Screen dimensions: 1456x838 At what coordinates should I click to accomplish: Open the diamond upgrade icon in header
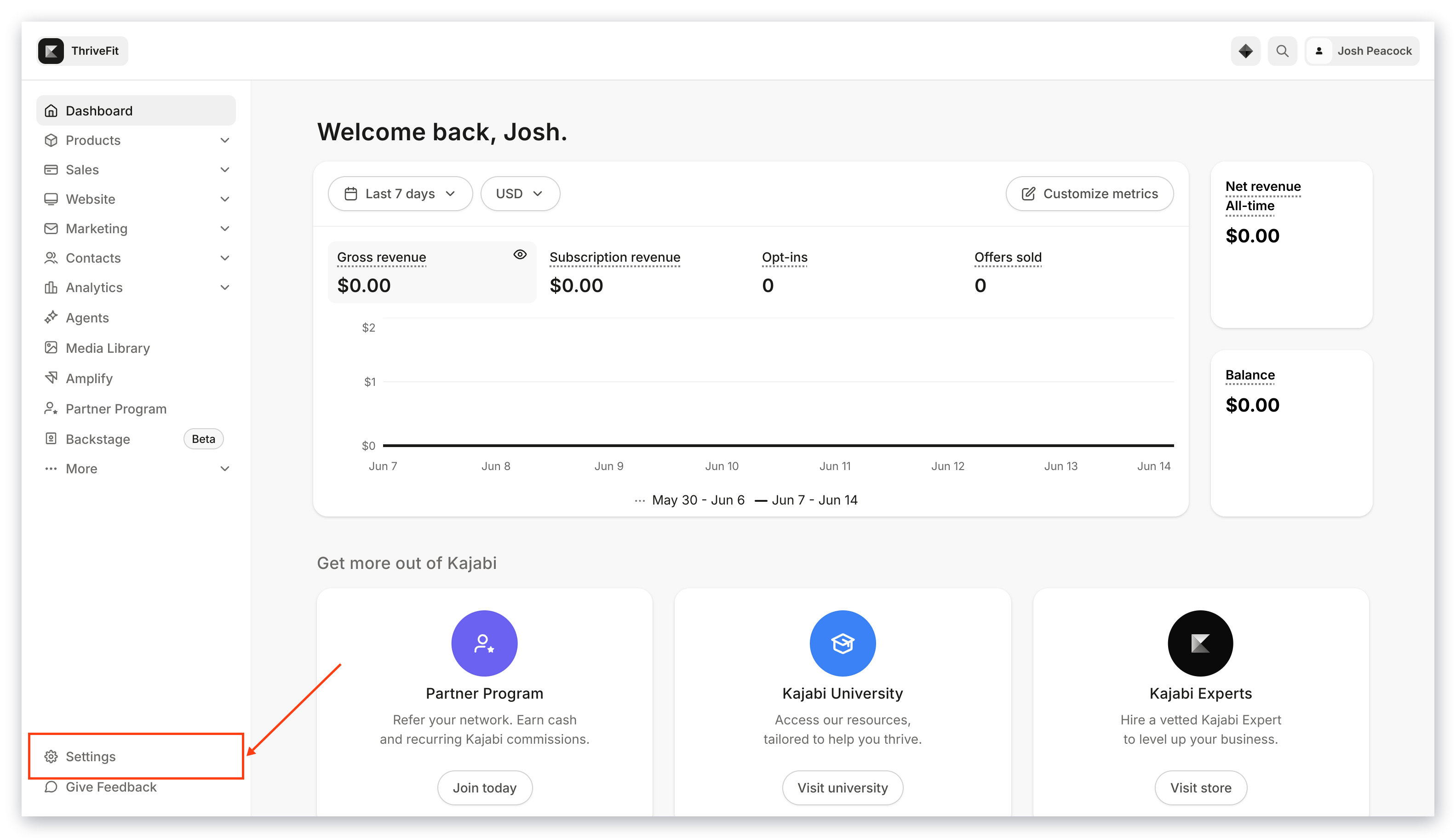[1245, 51]
